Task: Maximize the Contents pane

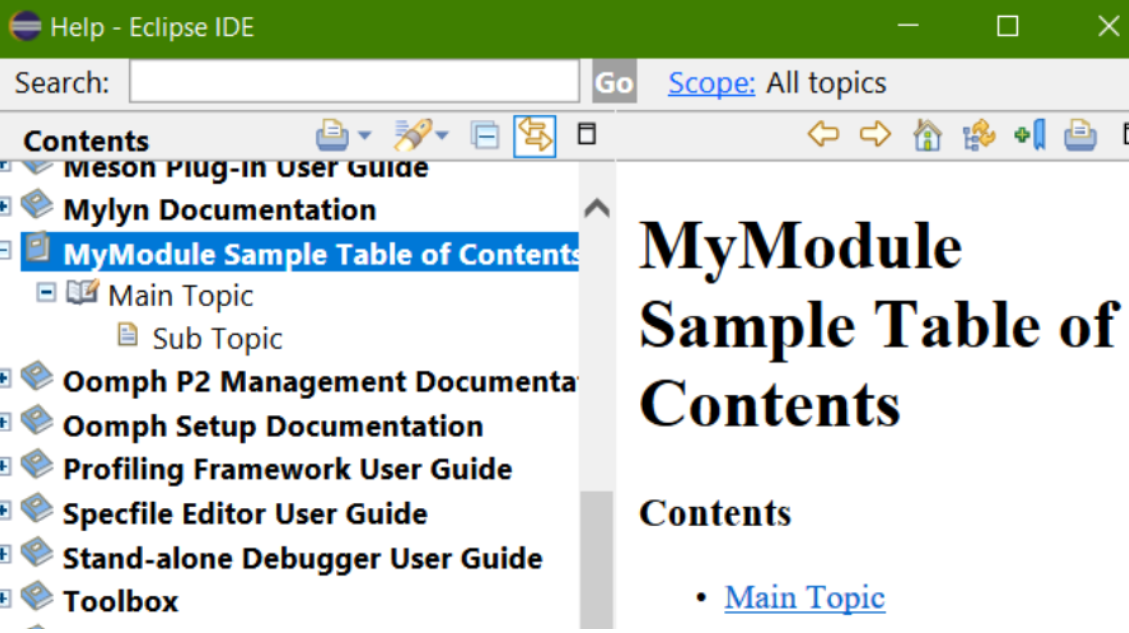Action: point(587,134)
